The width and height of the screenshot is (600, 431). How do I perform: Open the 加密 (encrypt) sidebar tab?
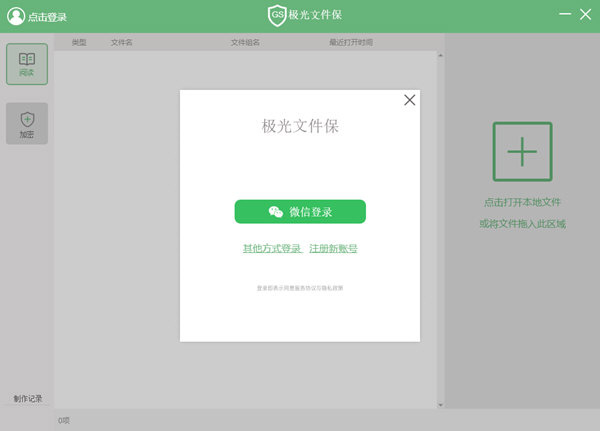pyautogui.click(x=27, y=123)
